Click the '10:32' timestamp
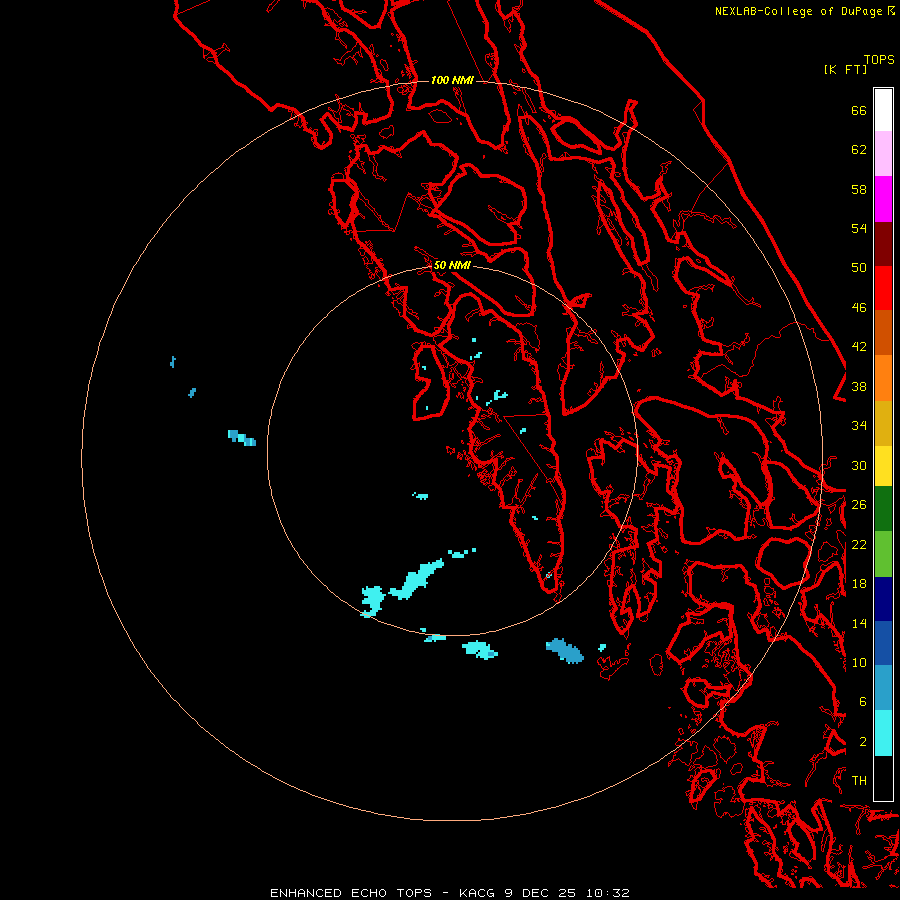 [x=608, y=893]
